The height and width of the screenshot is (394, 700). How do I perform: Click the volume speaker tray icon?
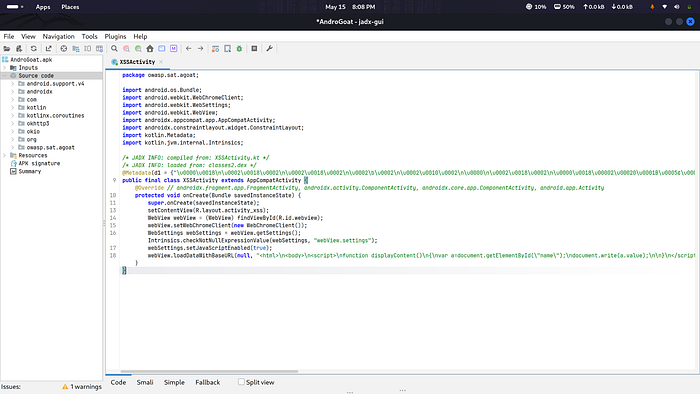[677, 7]
